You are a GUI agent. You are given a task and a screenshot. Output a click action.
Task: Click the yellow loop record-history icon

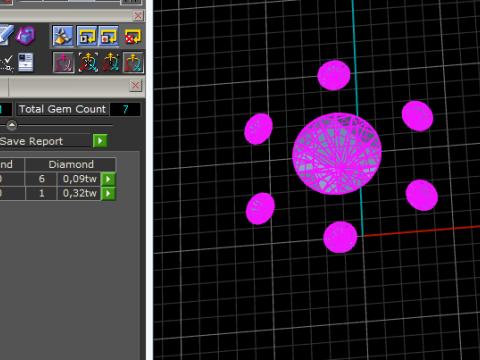109,36
